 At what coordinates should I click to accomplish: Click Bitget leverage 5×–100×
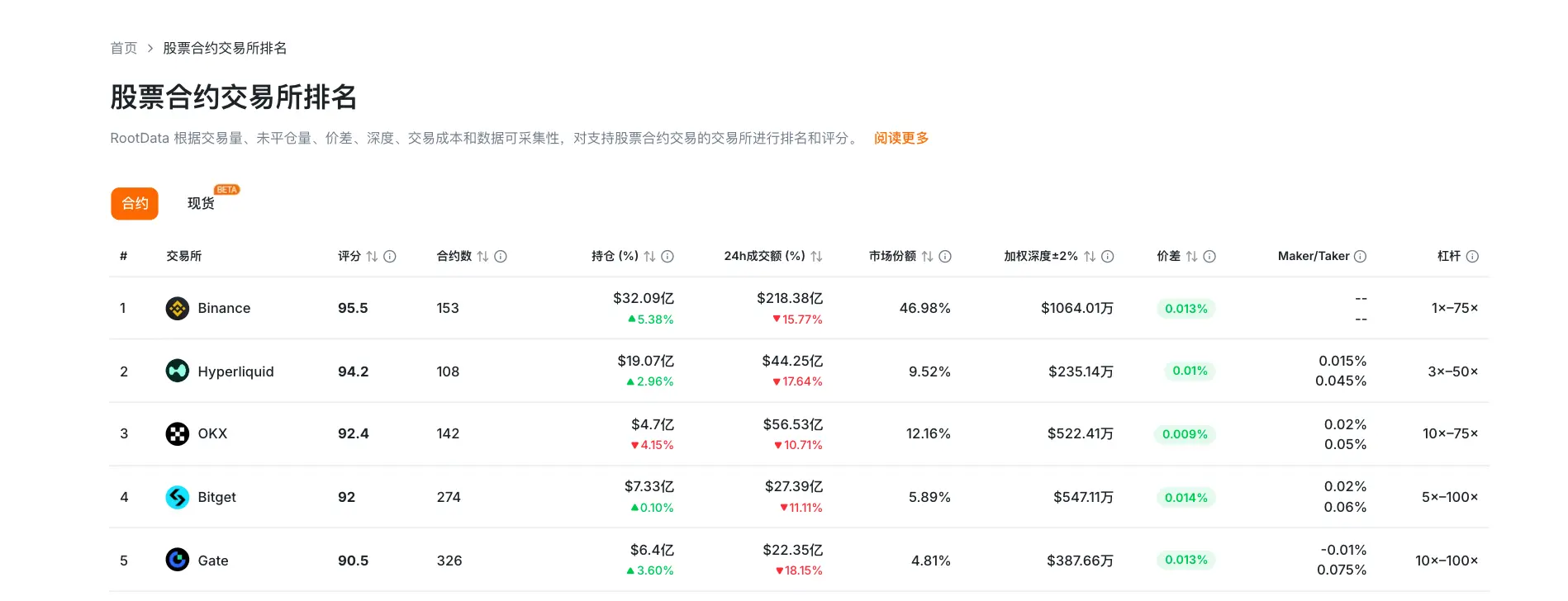point(1450,497)
